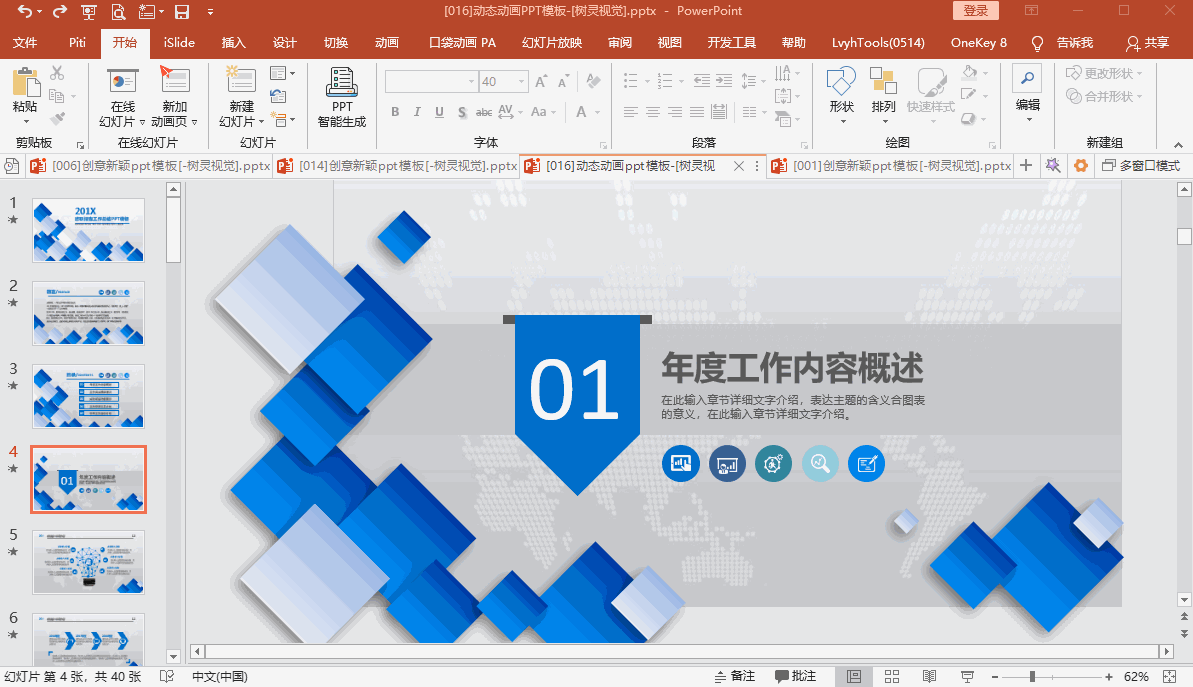This screenshot has height=687, width=1193.
Task: Click the 新加动画页 icon
Action: tap(174, 81)
